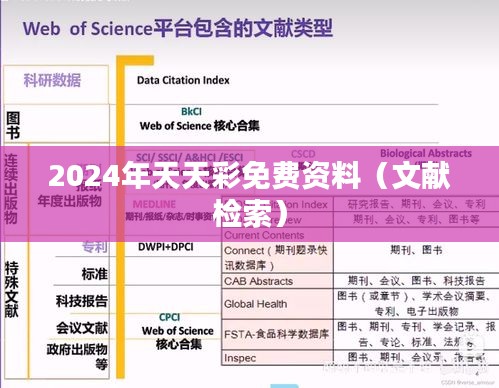Click the 'Connect（期刊题录快讯数据库）' cell
499x388 pixels.
277,258
